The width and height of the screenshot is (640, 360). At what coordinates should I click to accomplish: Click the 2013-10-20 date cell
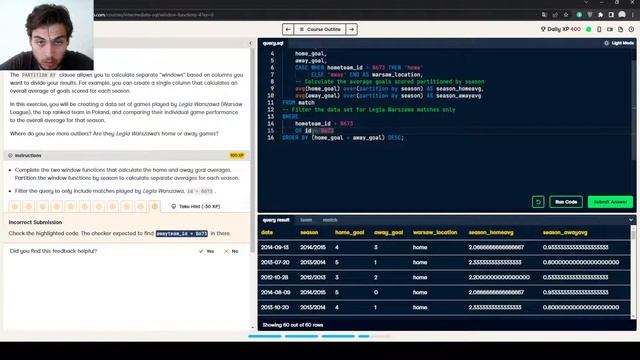275,307
